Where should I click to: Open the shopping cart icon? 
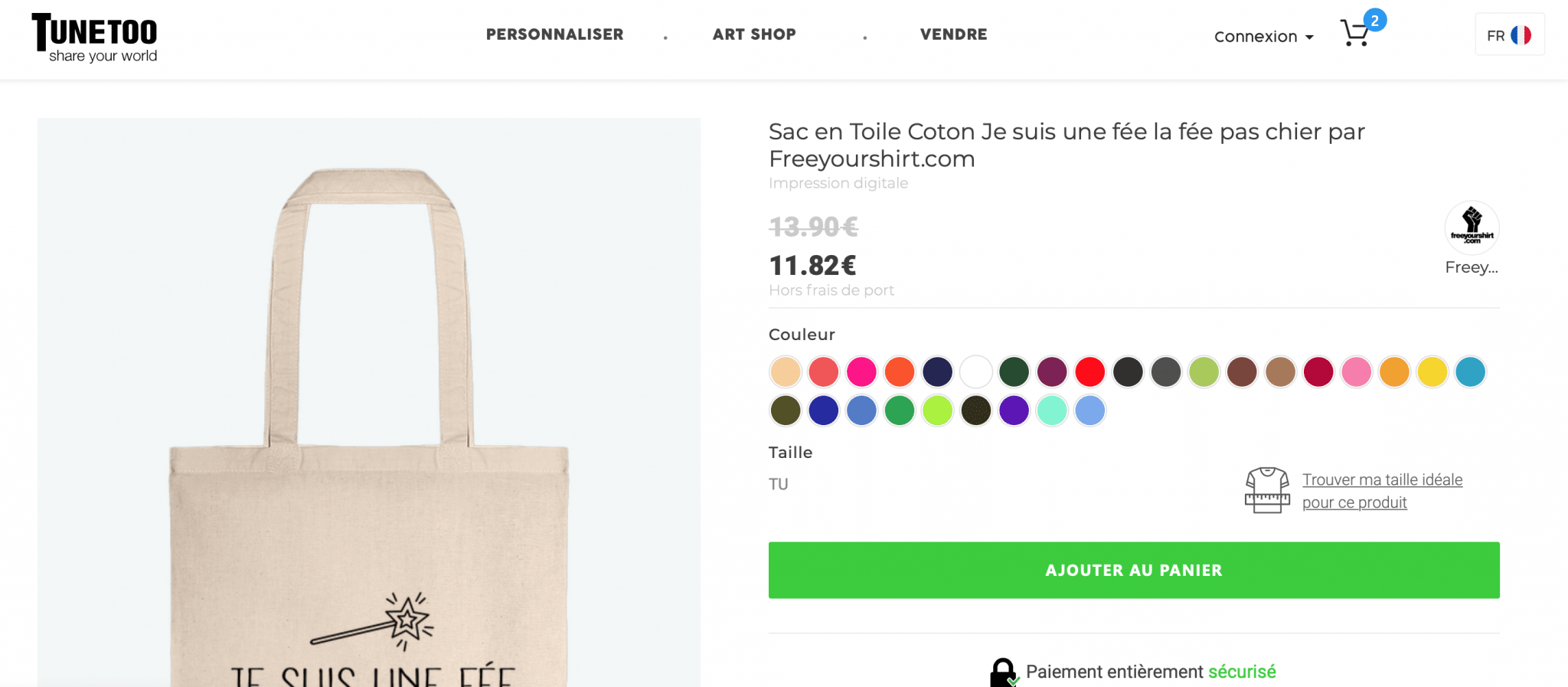(x=1355, y=34)
